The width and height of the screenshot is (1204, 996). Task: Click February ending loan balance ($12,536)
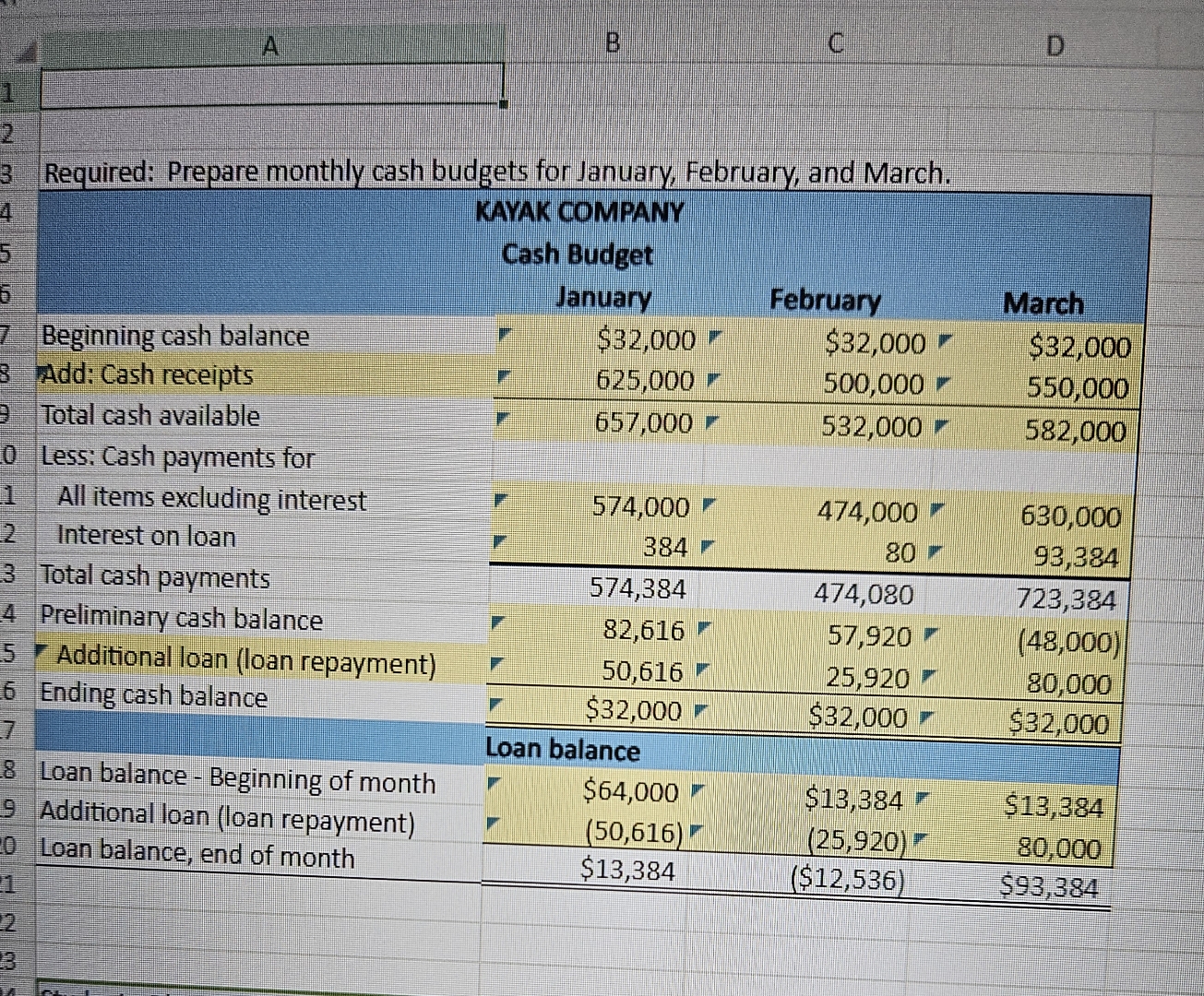848,882
